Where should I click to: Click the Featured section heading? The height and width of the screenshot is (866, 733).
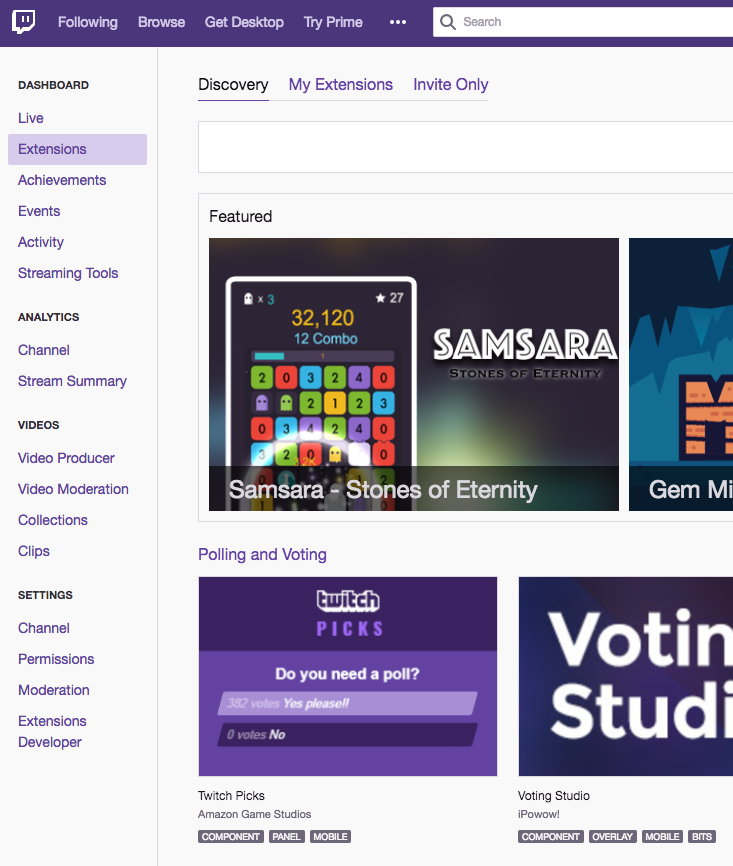(x=241, y=216)
